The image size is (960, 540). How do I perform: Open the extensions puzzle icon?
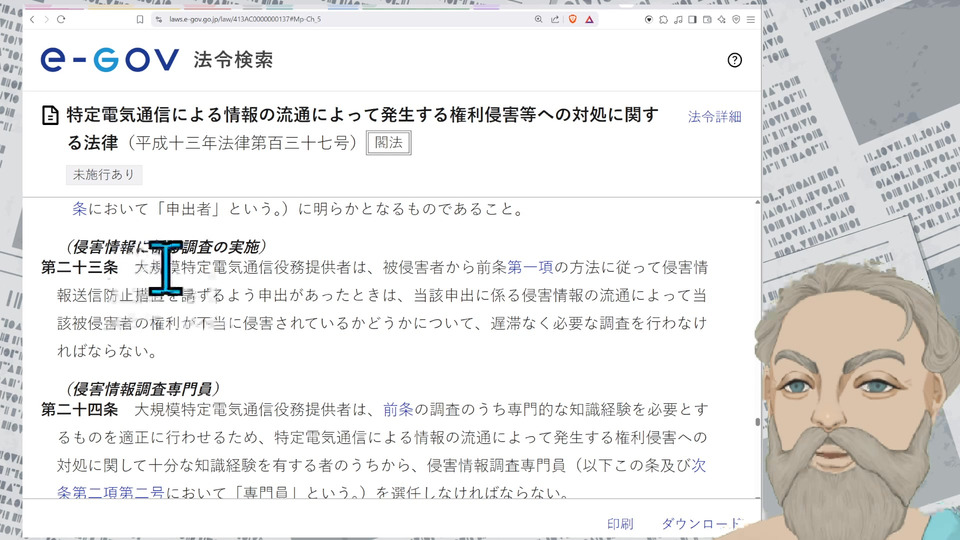coord(663,20)
